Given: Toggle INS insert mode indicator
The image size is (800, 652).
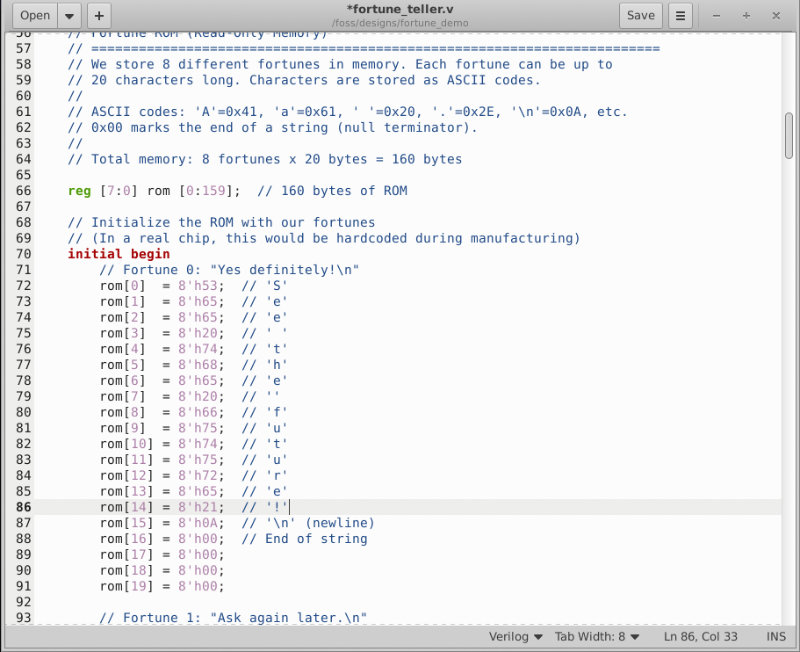Looking at the screenshot, I should pos(776,637).
